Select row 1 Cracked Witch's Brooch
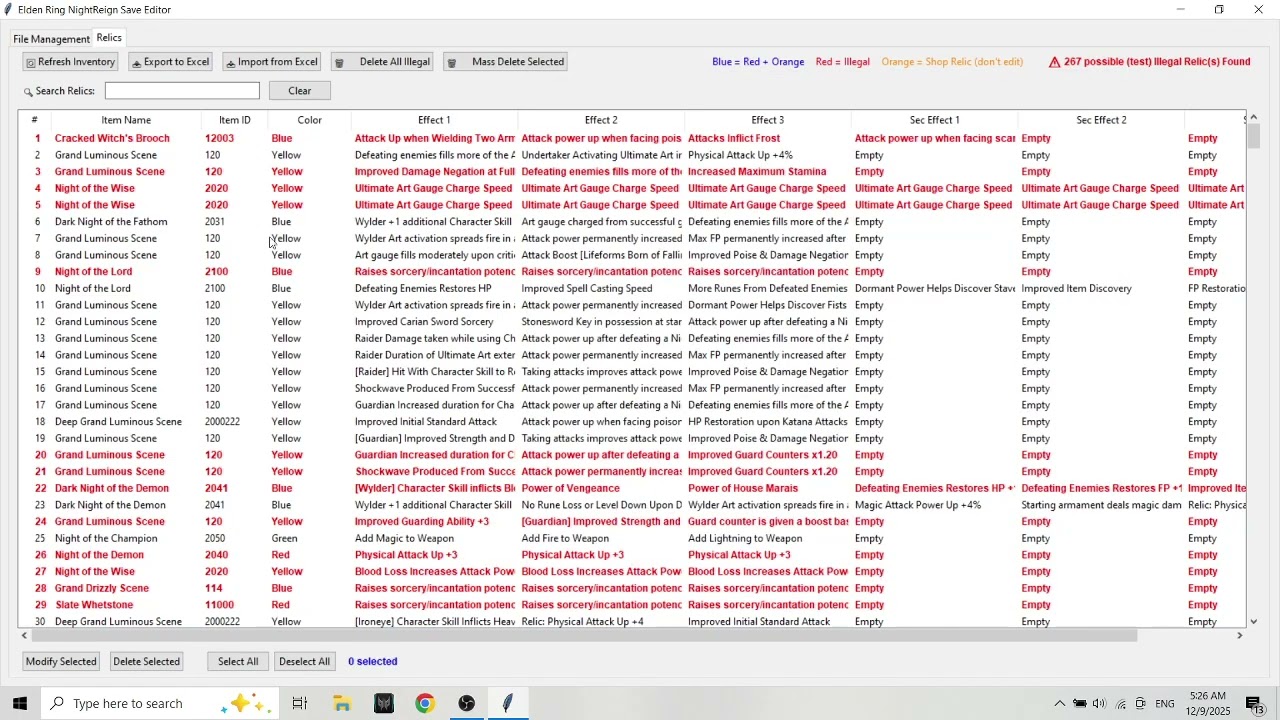The image size is (1280, 720). [632, 139]
